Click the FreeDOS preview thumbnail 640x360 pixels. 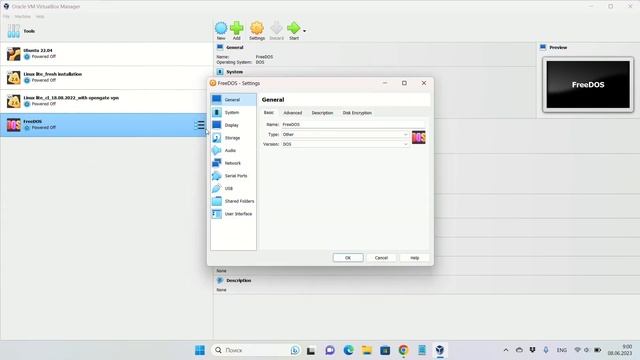pos(588,84)
